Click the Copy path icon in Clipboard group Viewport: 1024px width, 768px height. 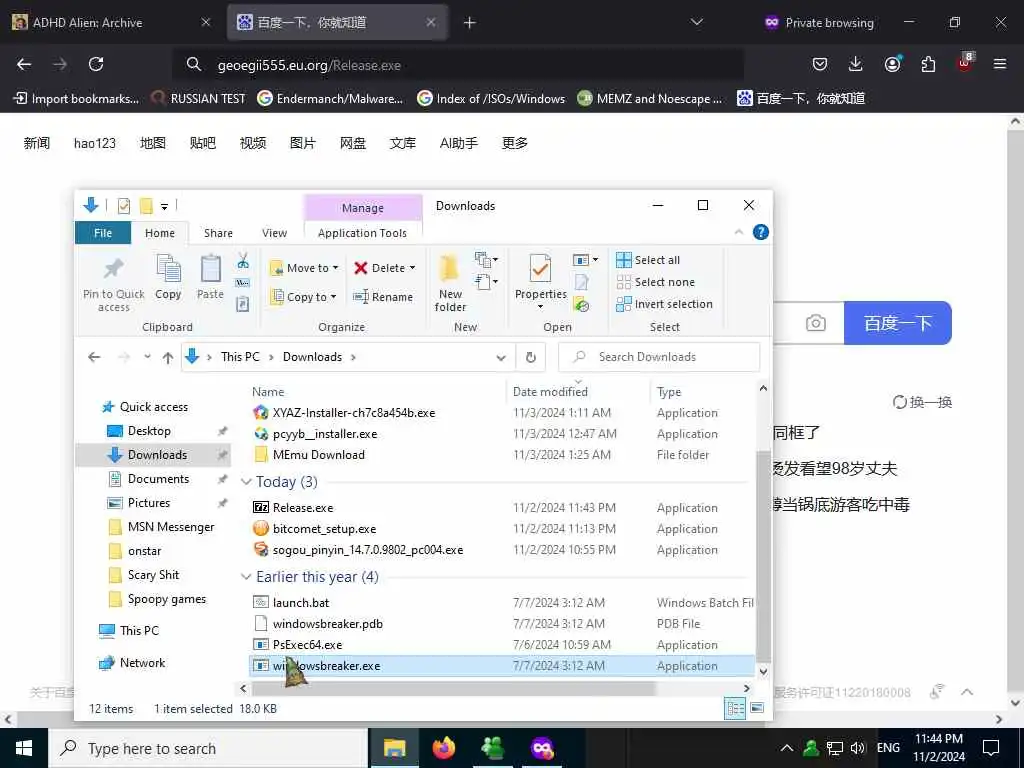click(243, 283)
